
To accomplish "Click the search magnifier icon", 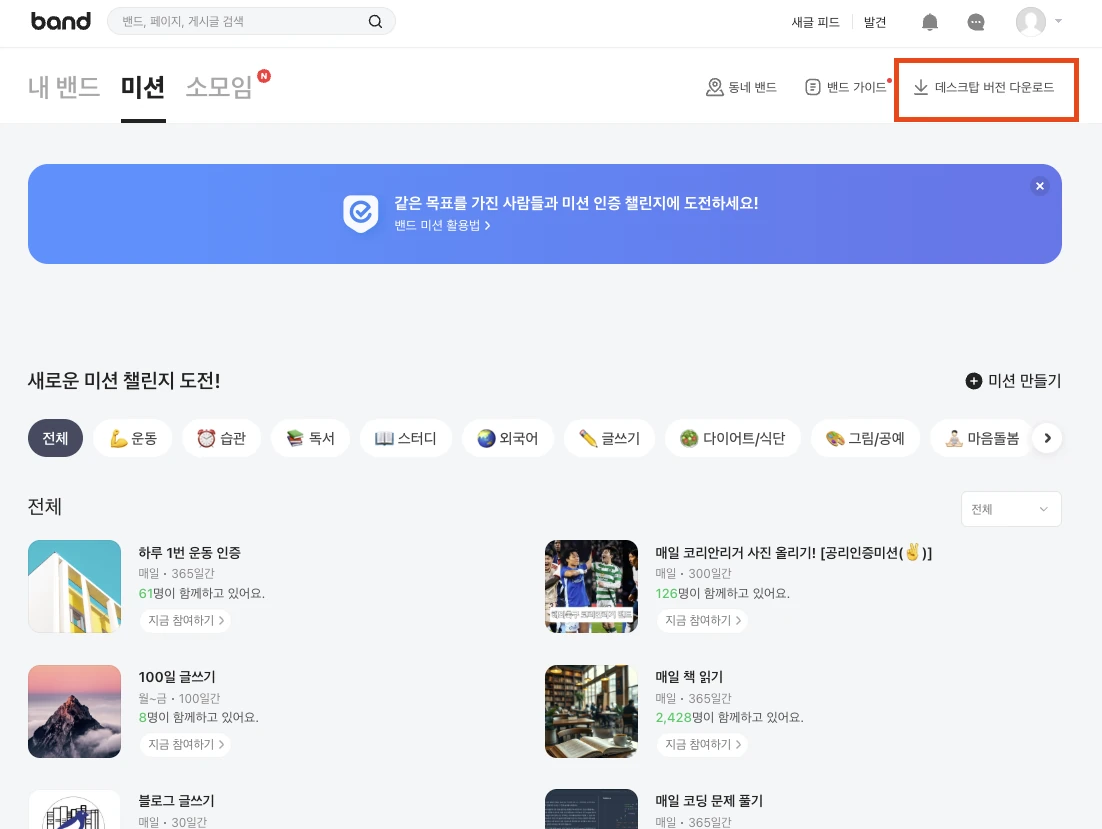I will point(375,20).
